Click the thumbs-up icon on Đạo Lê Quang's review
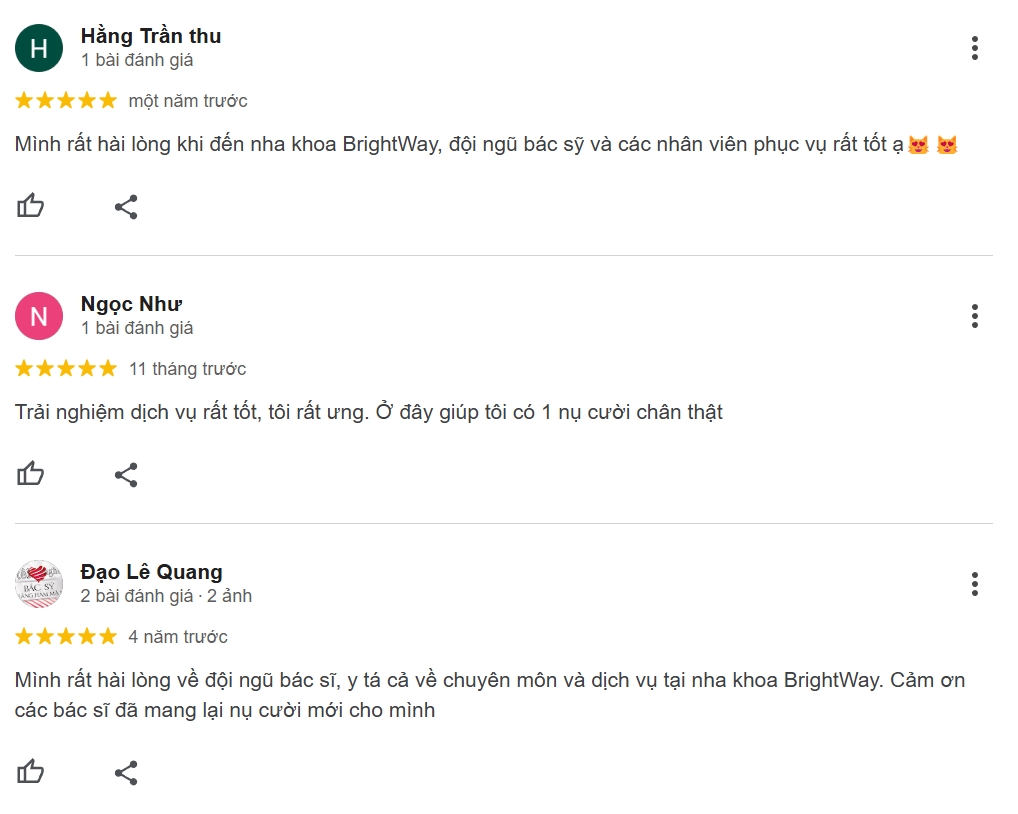The image size is (1018, 814). [31, 771]
